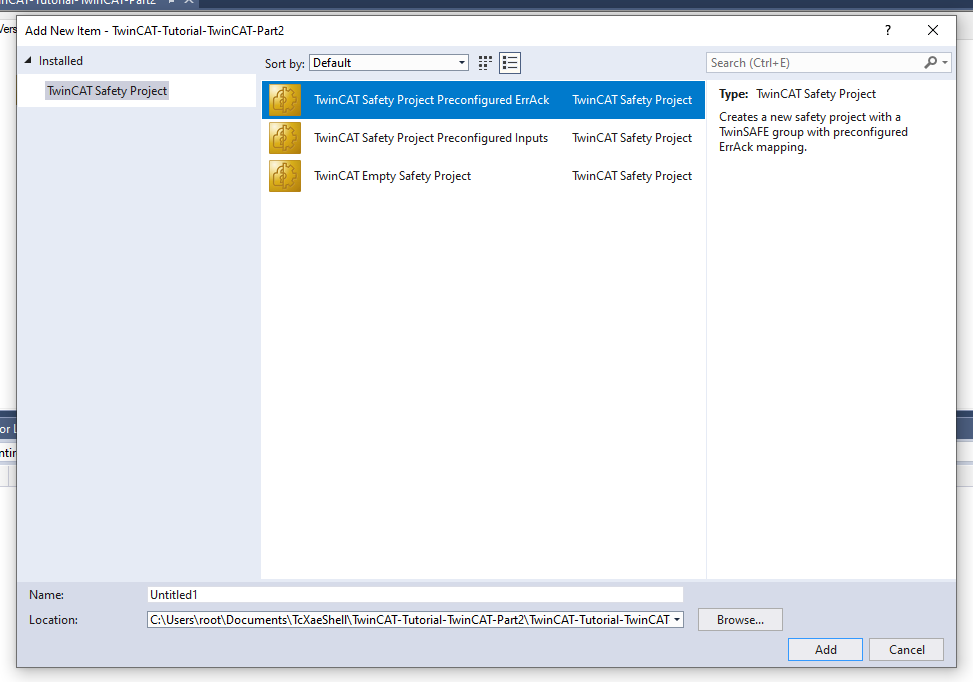The height and width of the screenshot is (682, 973).
Task: Select TwinCAT Safety Project Preconfigured Inputs icon
Action: (285, 138)
